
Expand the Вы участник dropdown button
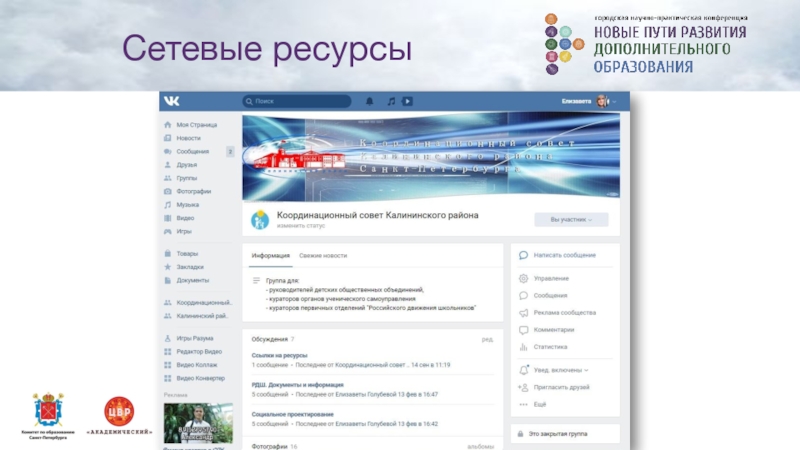point(571,219)
